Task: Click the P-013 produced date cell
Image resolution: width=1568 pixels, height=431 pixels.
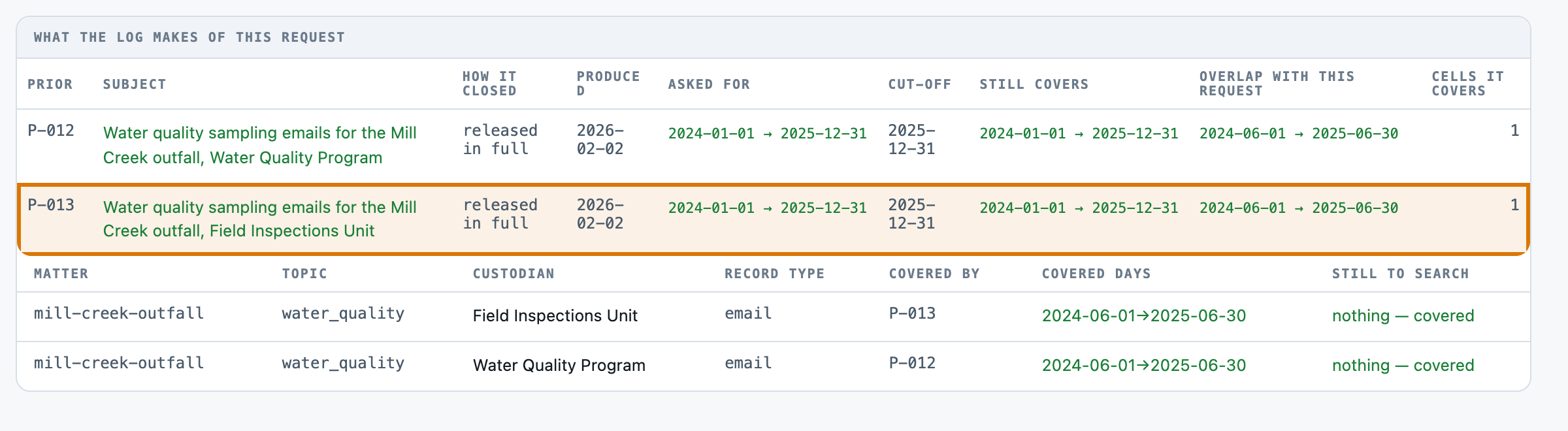Action: [600, 214]
